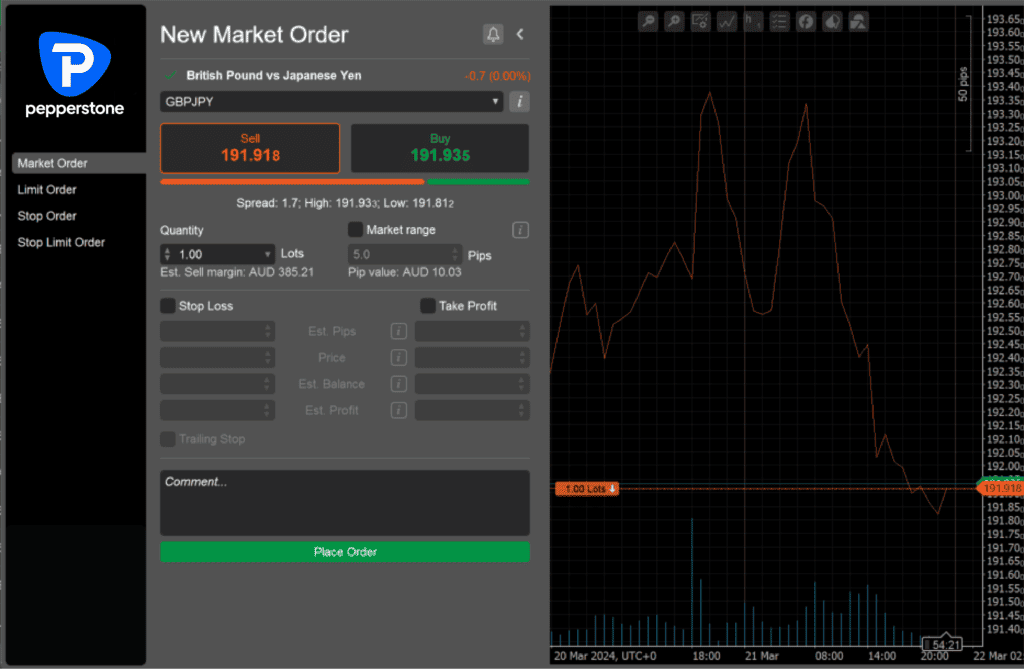
Task: Select the zoom in tool on the chart
Action: [674, 20]
